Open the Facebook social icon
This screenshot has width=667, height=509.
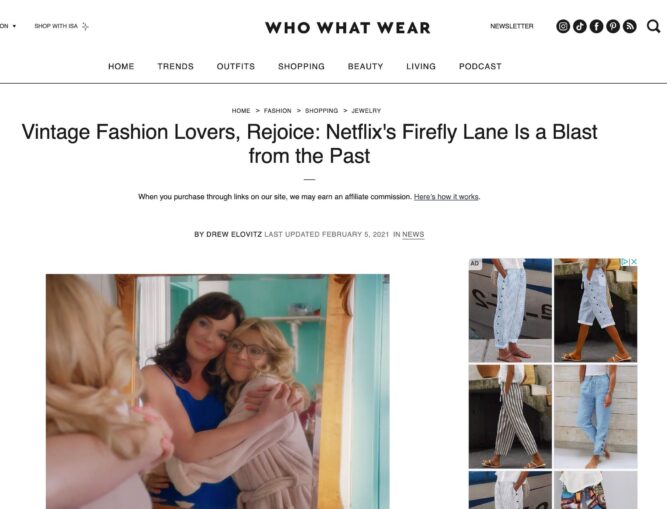point(596,26)
